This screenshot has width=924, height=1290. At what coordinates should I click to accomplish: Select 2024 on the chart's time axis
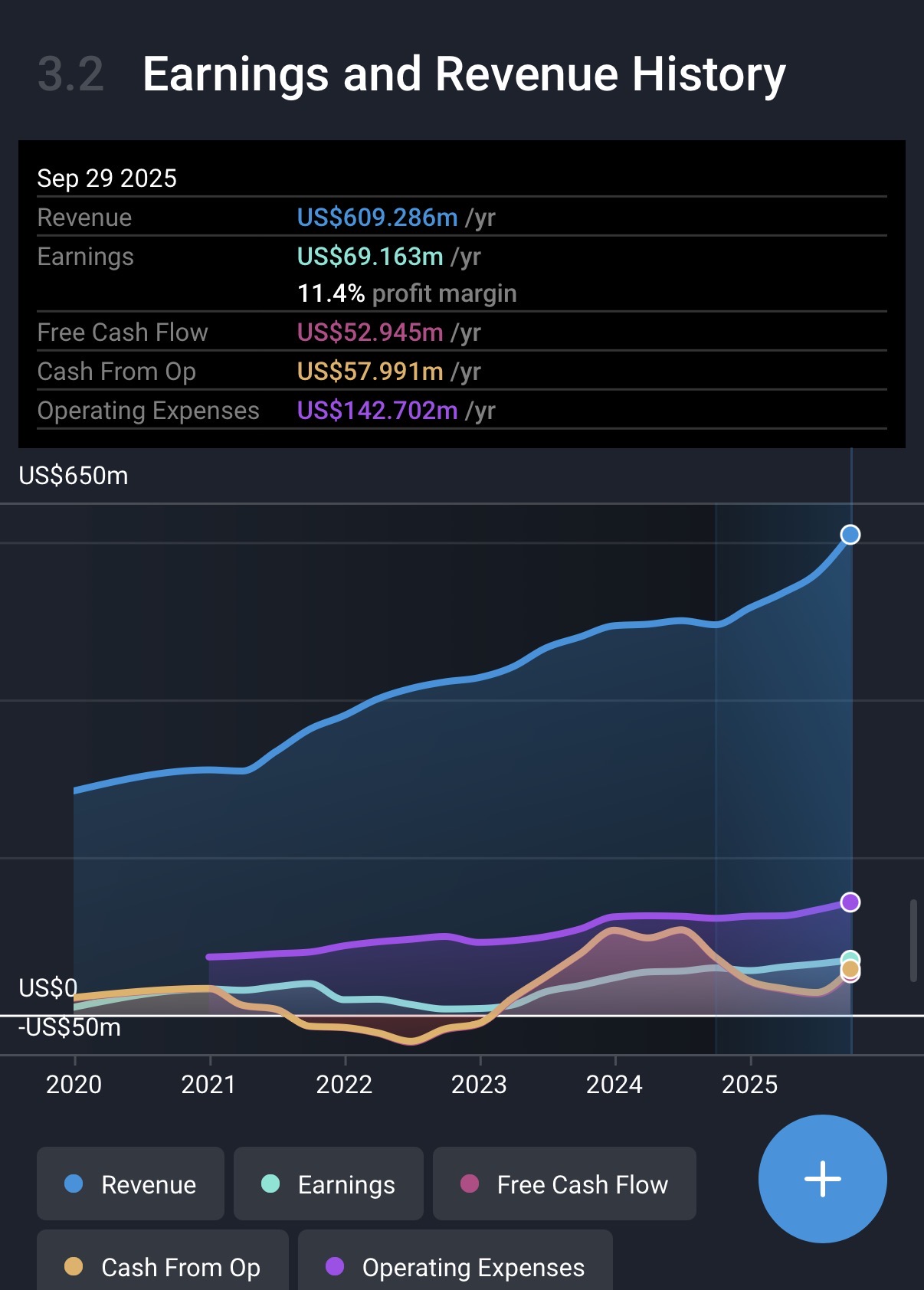614,1084
